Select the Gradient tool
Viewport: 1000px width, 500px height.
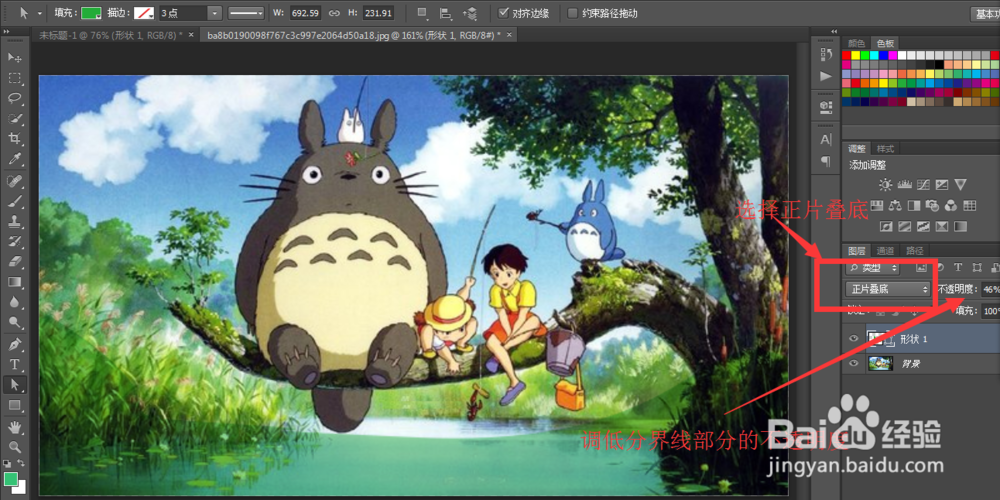pos(15,282)
